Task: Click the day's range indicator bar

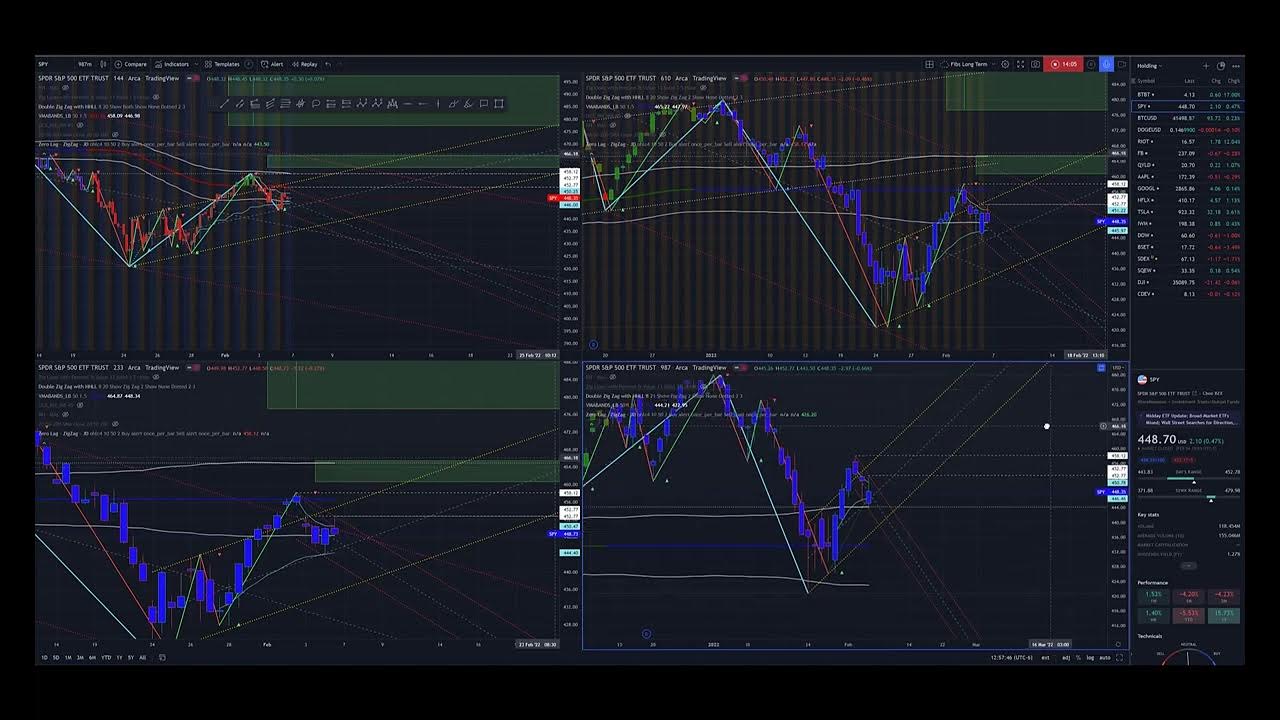Action: pos(1189,479)
